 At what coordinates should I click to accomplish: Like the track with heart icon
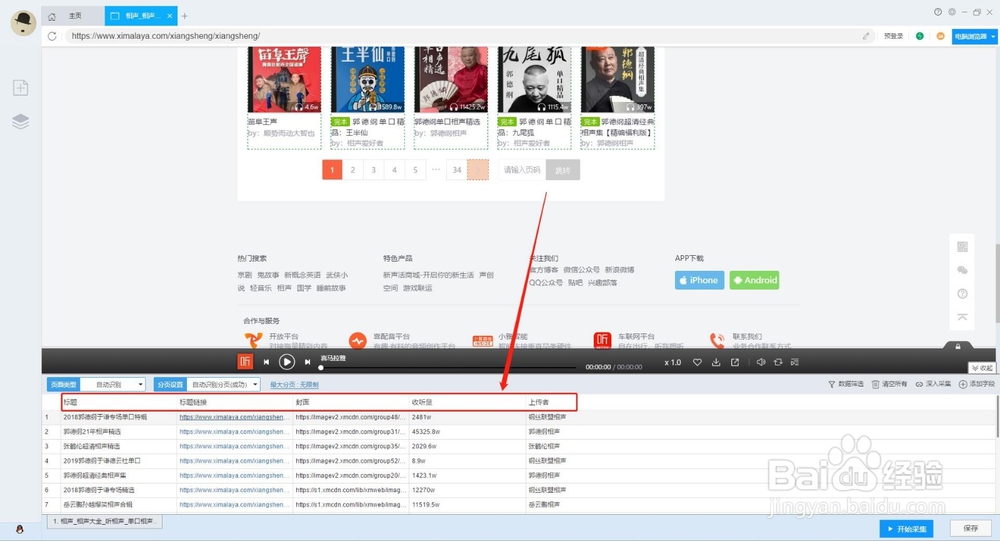coord(697,362)
